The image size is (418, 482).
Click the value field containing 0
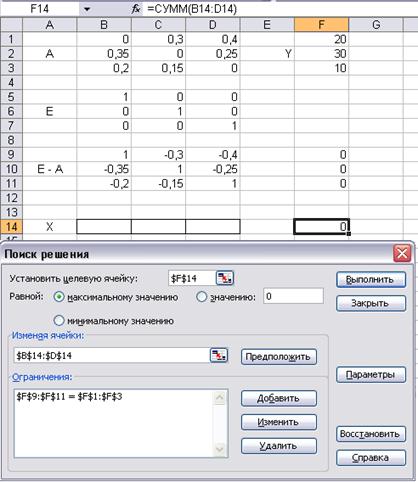coord(293,296)
